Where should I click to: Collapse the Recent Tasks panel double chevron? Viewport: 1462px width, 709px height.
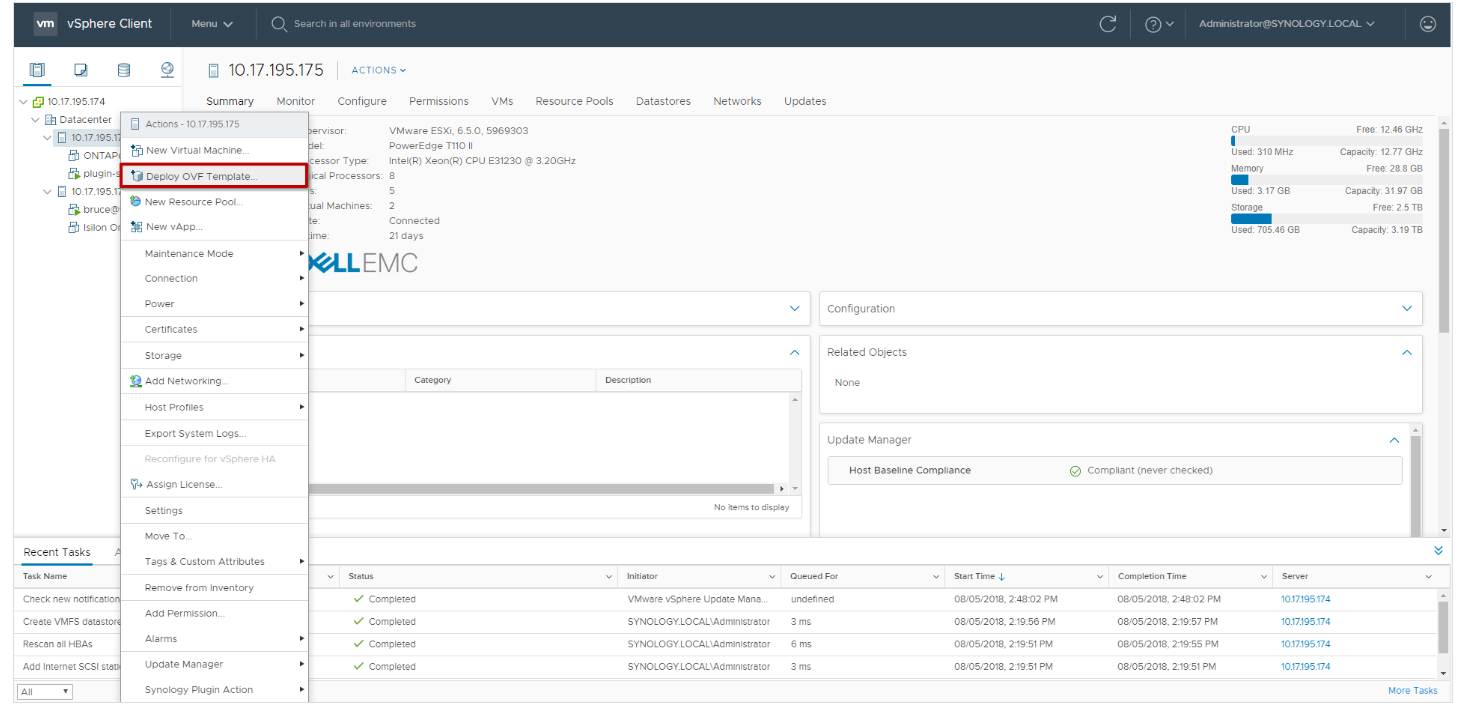tap(1438, 551)
